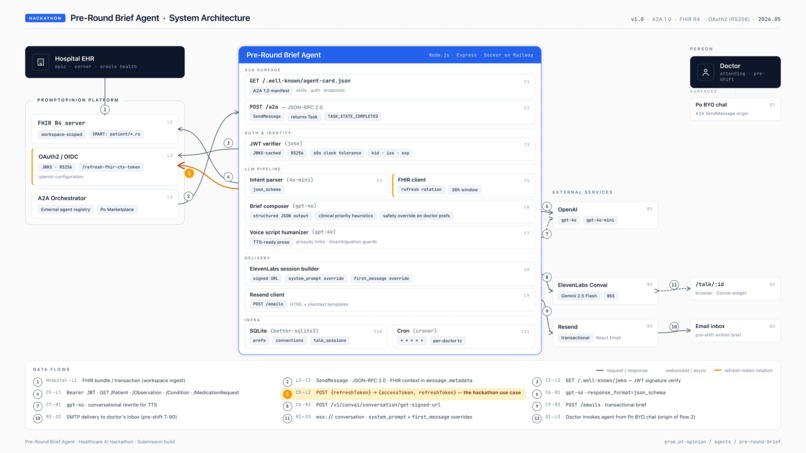This screenshot has height=453, width=806.
Task: Click the Gemini 2.5 Flash tag
Action: 579,296
